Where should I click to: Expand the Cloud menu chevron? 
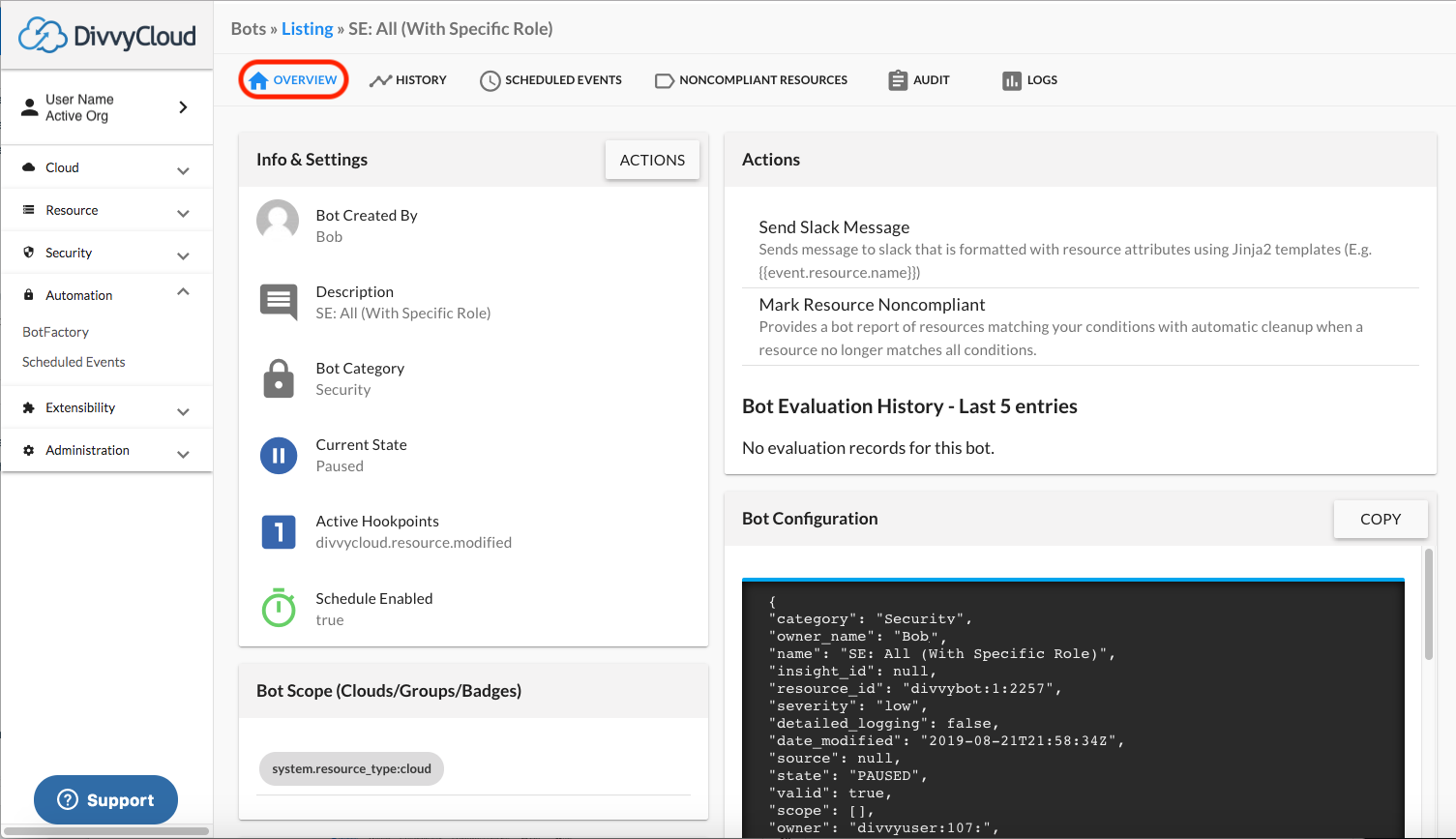pos(183,170)
